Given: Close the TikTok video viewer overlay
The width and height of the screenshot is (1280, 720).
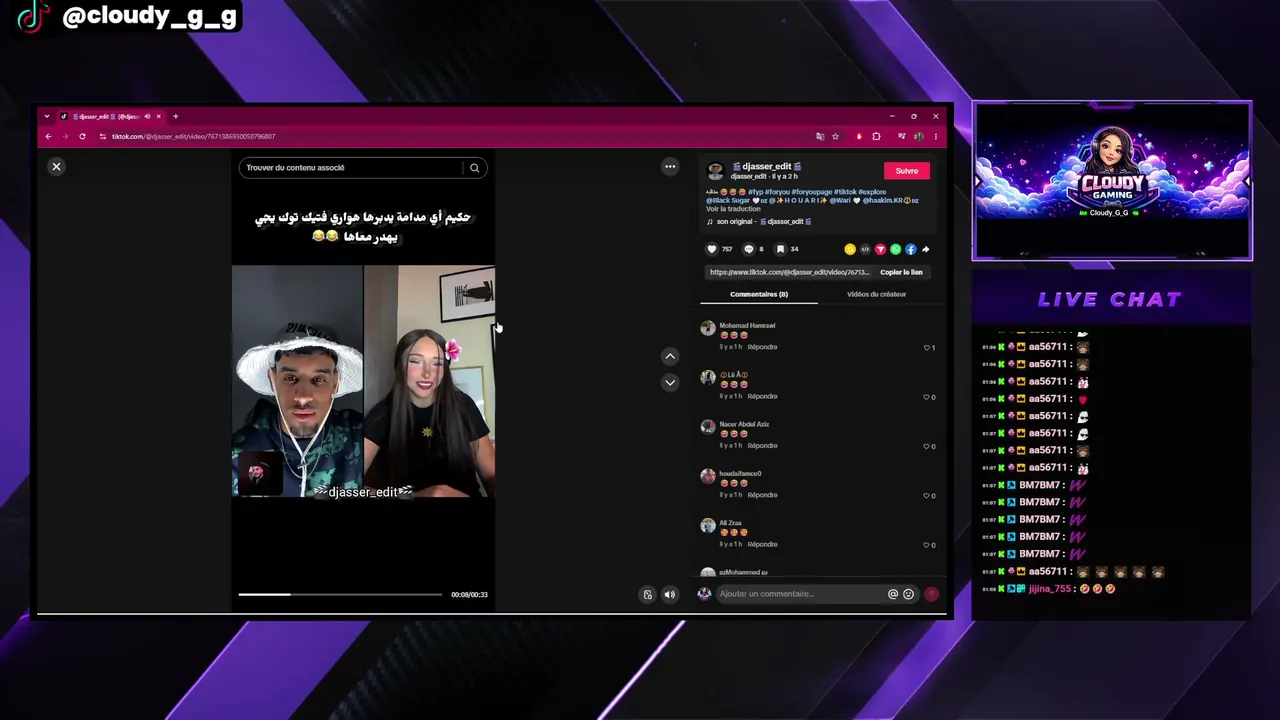Looking at the screenshot, I should pyautogui.click(x=56, y=167).
